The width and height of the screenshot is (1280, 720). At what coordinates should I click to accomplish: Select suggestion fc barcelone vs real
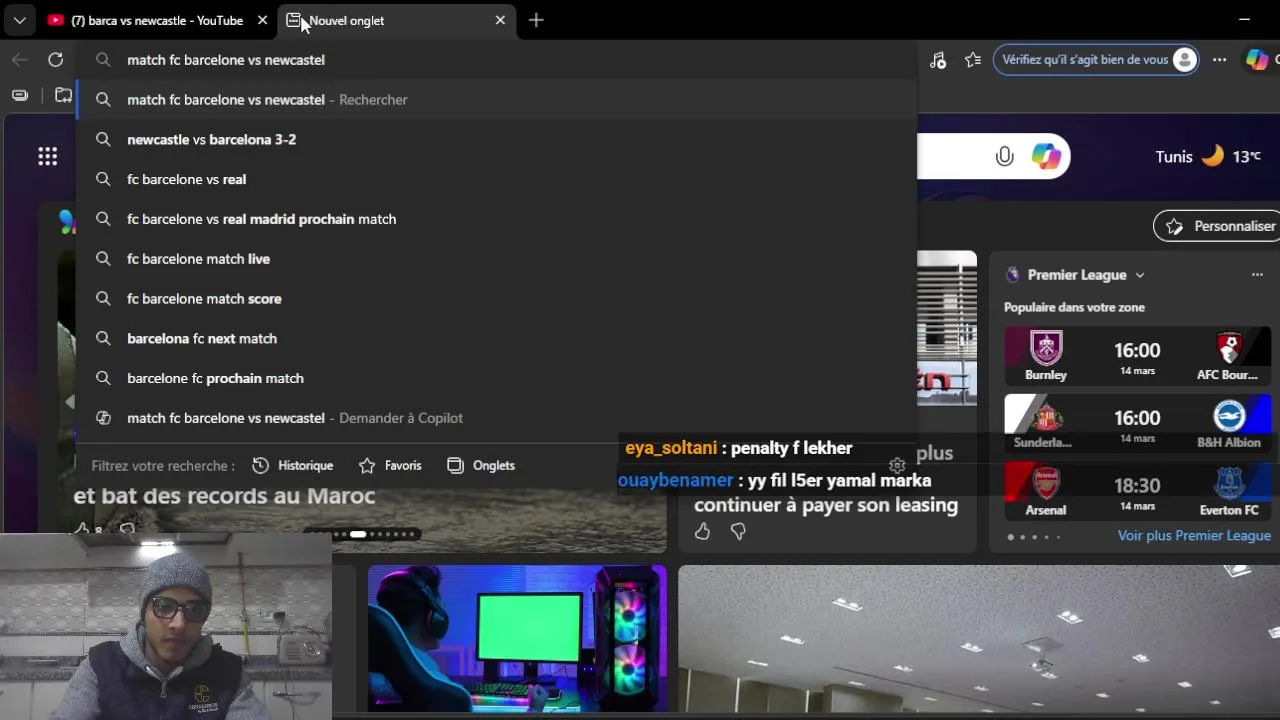pyautogui.click(x=497, y=179)
